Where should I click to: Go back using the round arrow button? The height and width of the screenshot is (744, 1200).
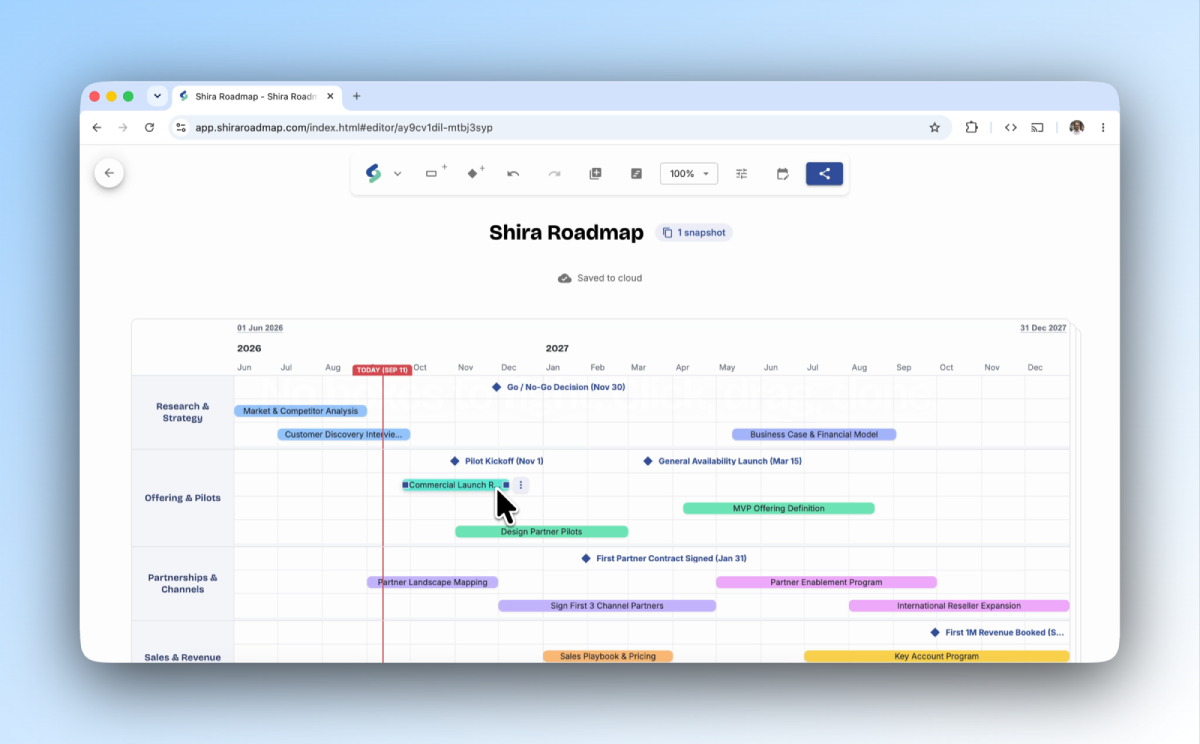point(109,173)
